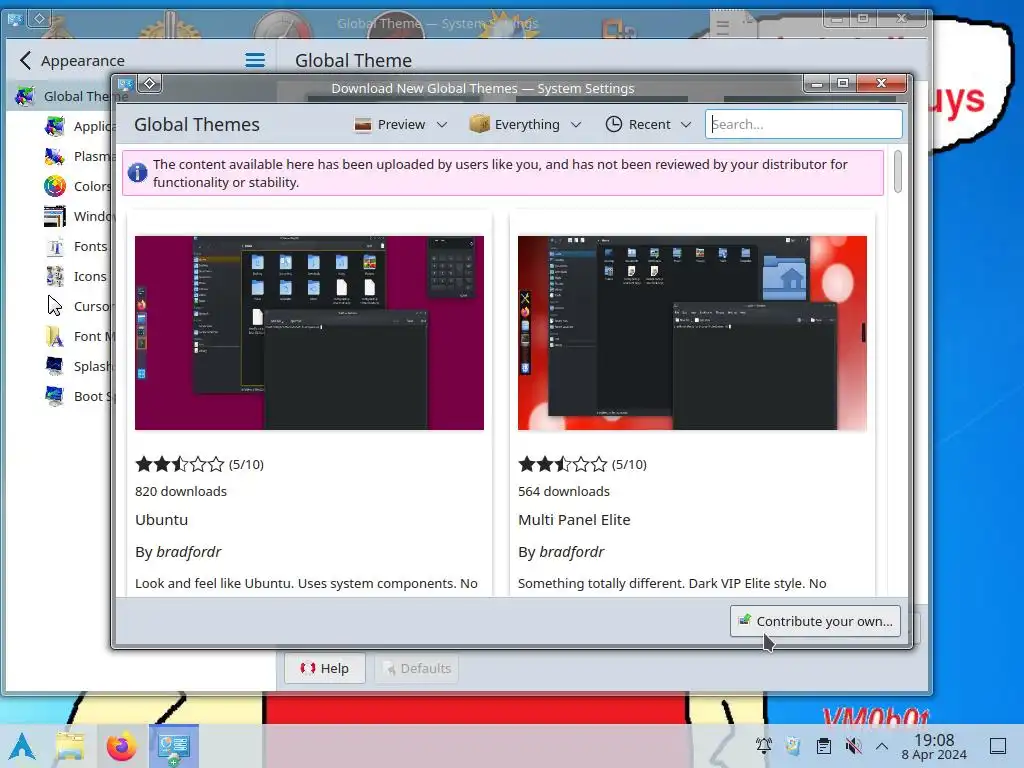Click the author bradfordr under Multi Panel Elite
Image resolution: width=1024 pixels, height=768 pixels.
(571, 552)
